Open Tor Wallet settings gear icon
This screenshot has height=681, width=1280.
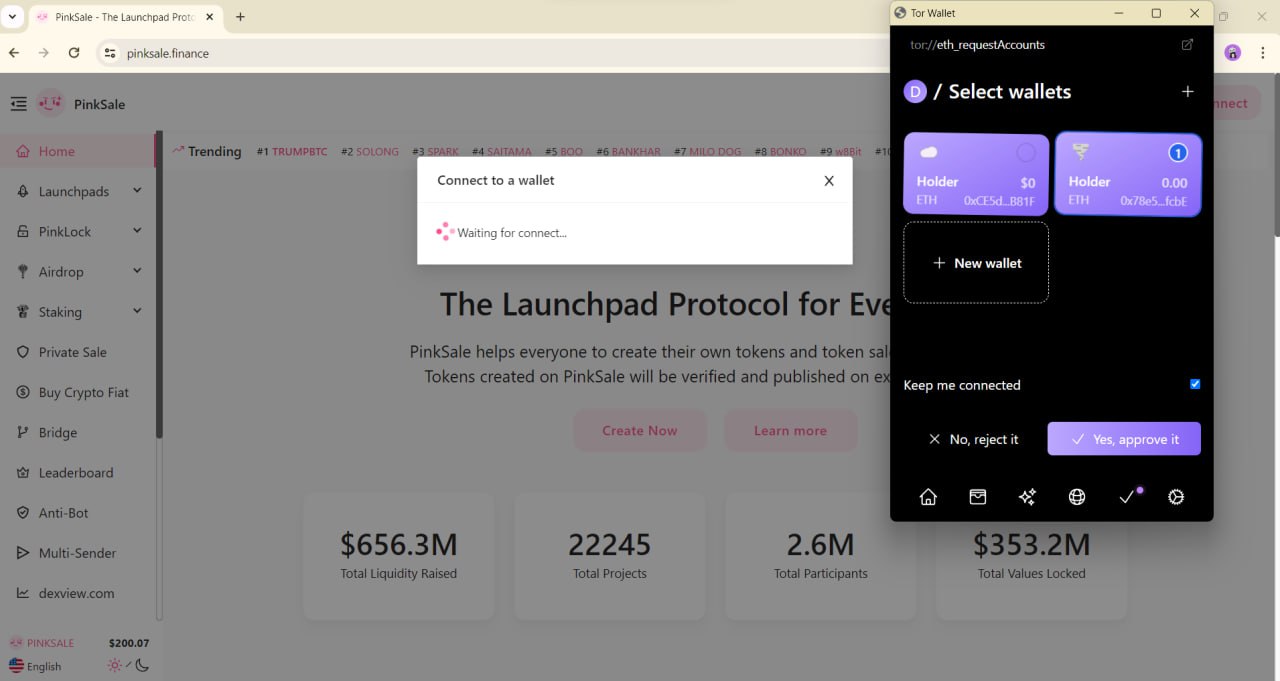pyautogui.click(x=1176, y=497)
